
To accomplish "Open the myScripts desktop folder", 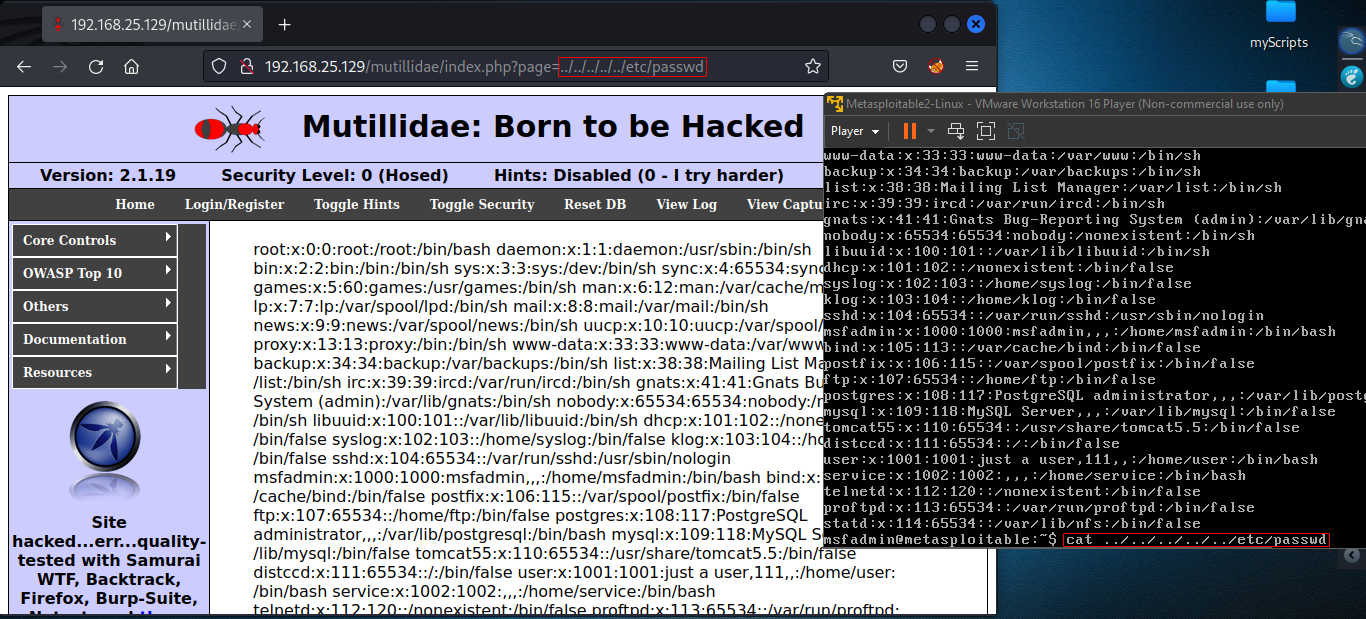I will tap(1279, 26).
